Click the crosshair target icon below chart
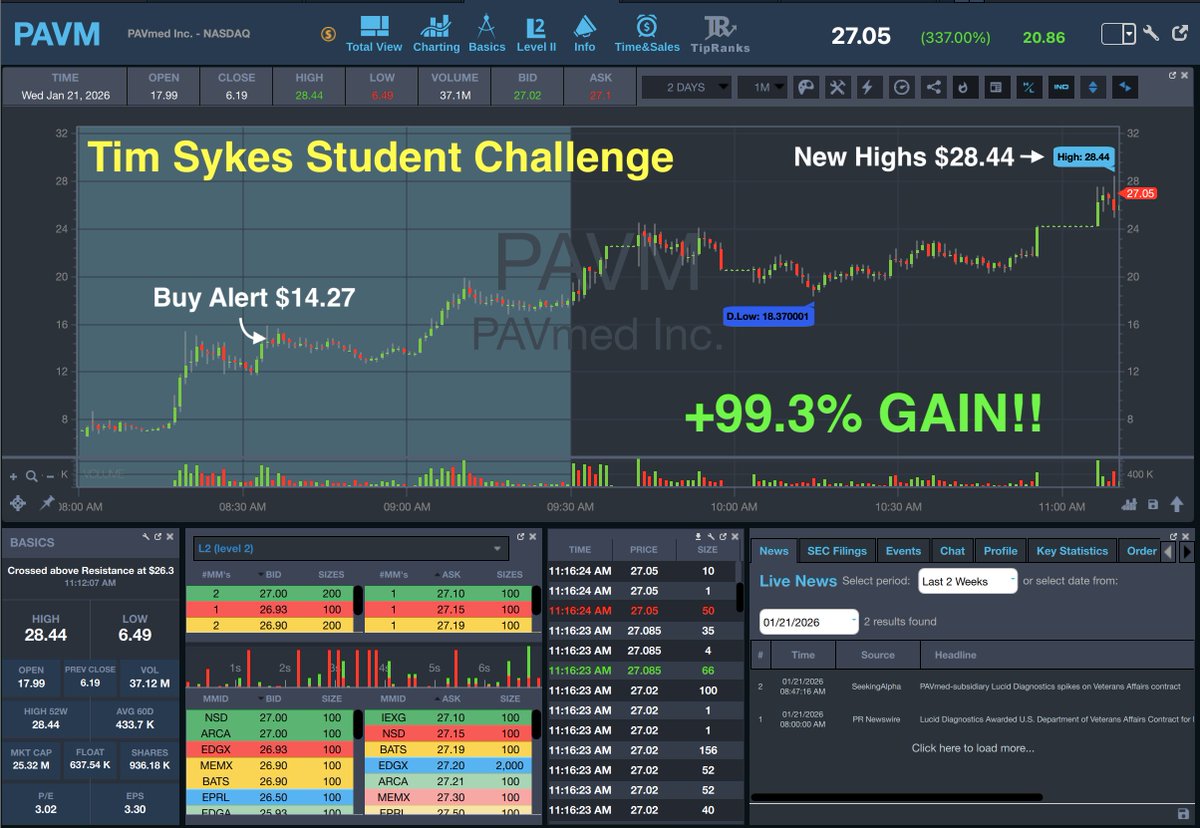The width and height of the screenshot is (1200, 828). coord(17,503)
